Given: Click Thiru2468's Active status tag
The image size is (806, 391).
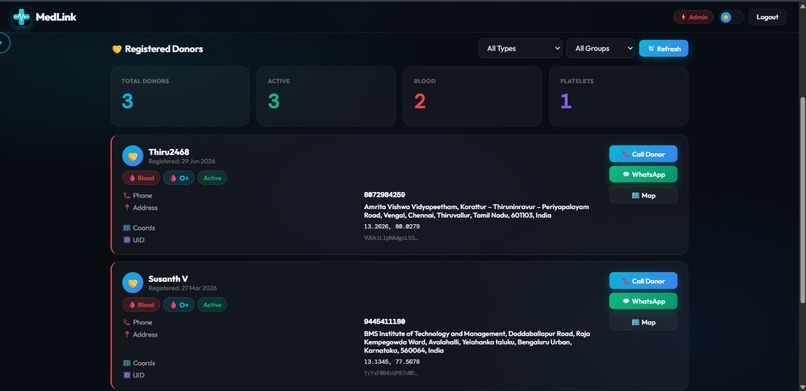Looking at the screenshot, I should 212,178.
